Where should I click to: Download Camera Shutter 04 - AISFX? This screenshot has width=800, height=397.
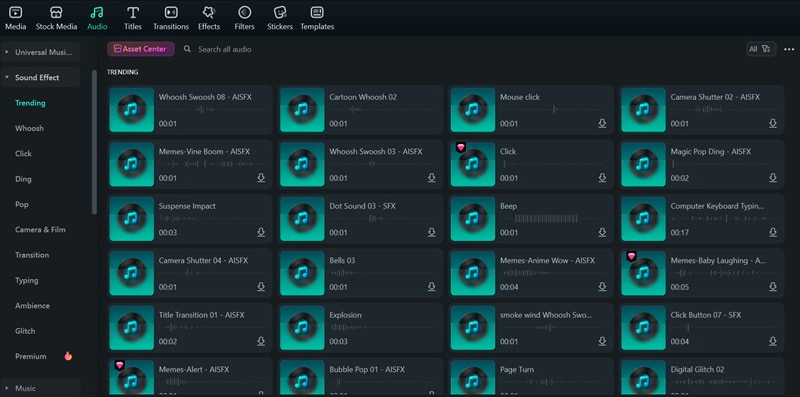click(x=261, y=287)
